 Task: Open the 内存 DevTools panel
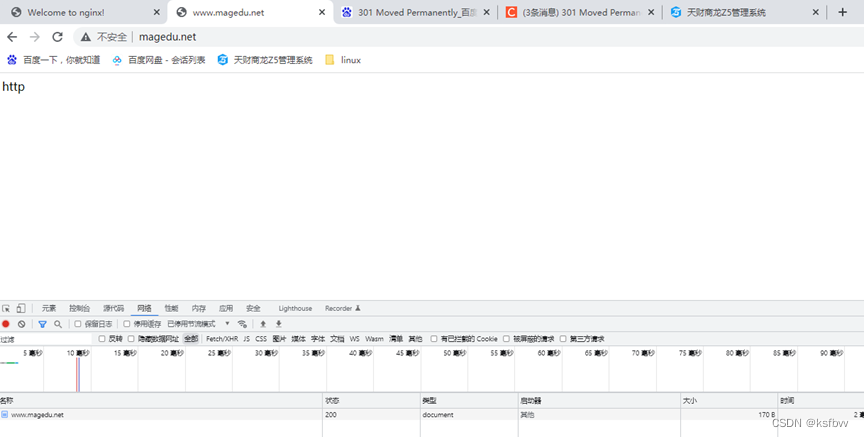pos(199,309)
